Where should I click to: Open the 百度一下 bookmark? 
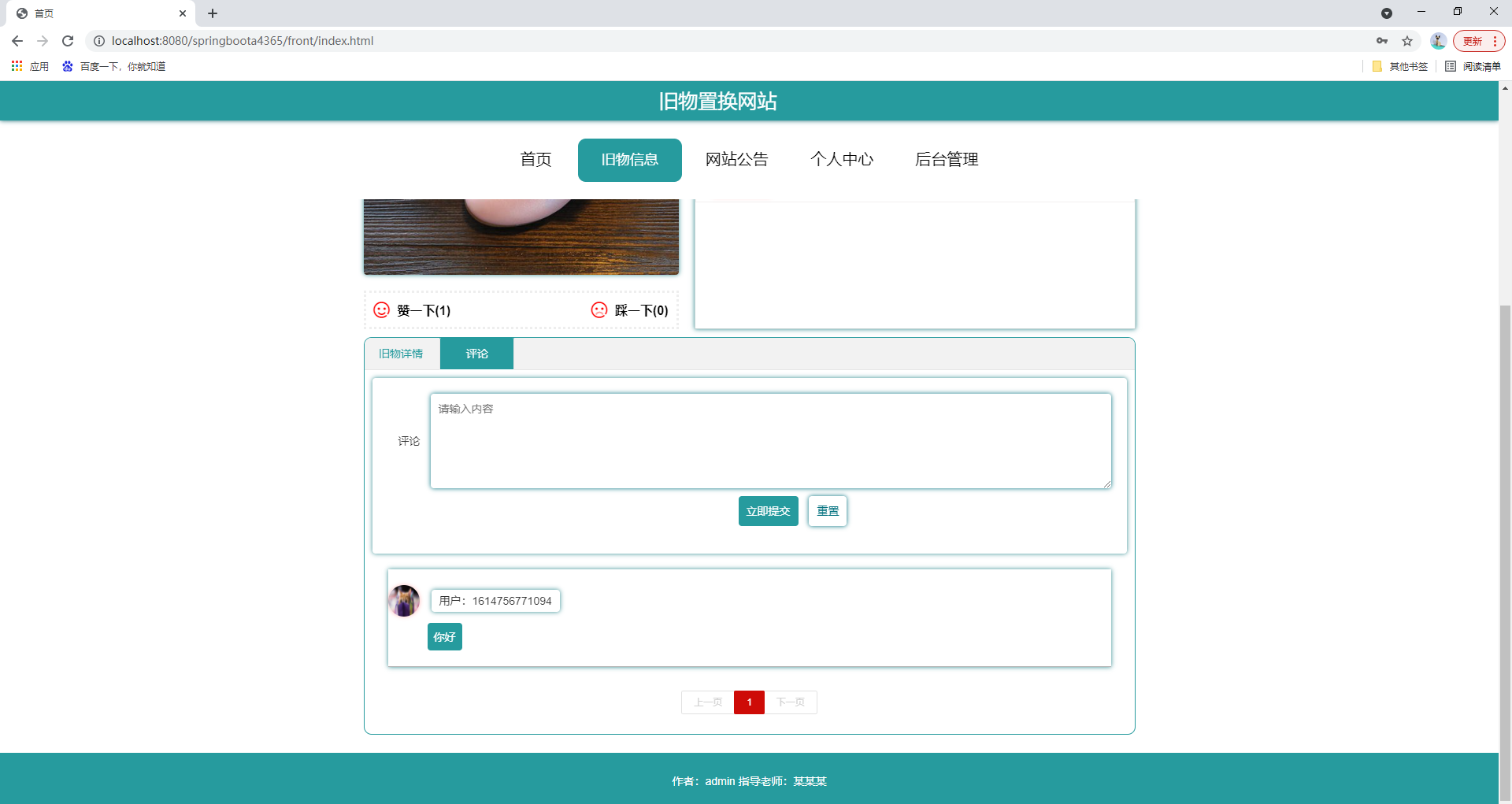113,66
